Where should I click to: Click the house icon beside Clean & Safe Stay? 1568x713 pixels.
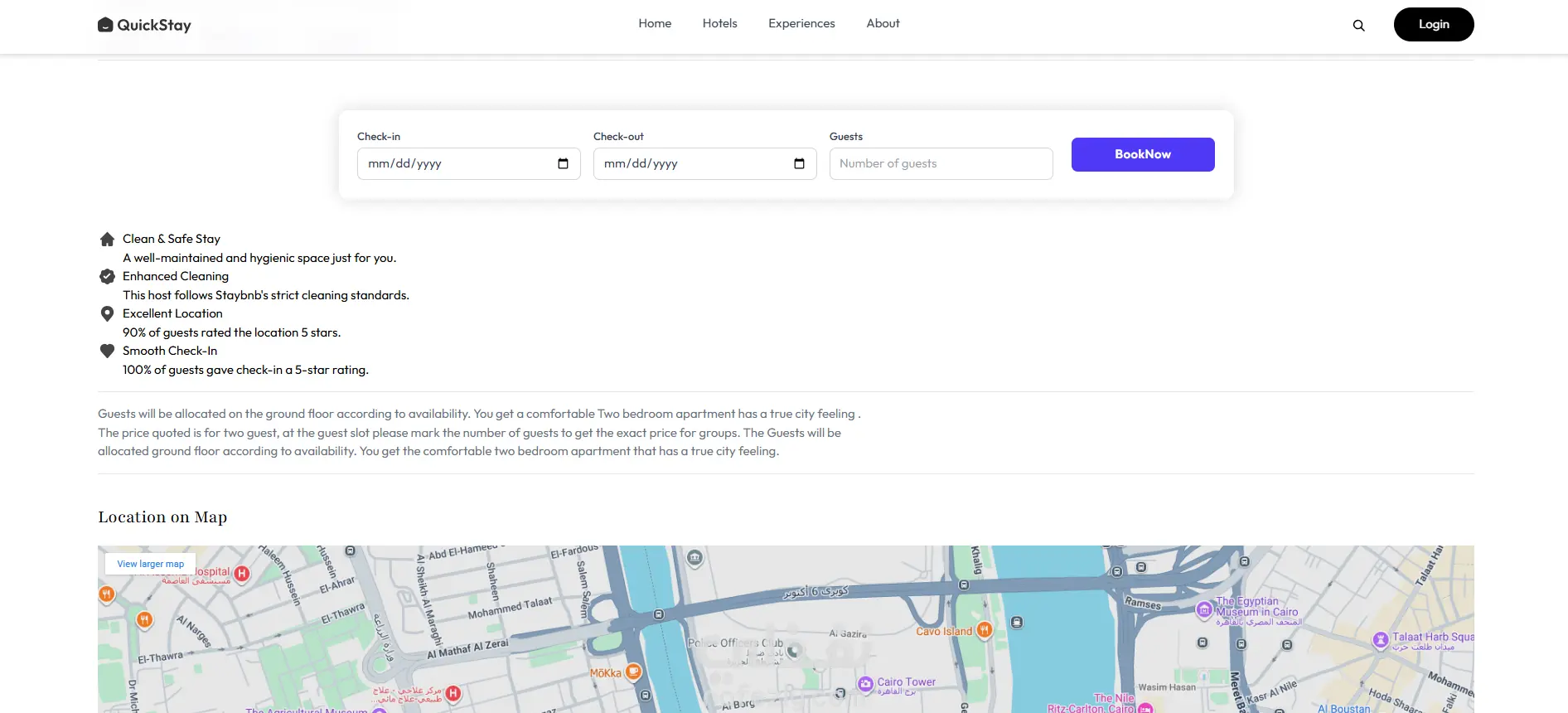pyautogui.click(x=107, y=240)
